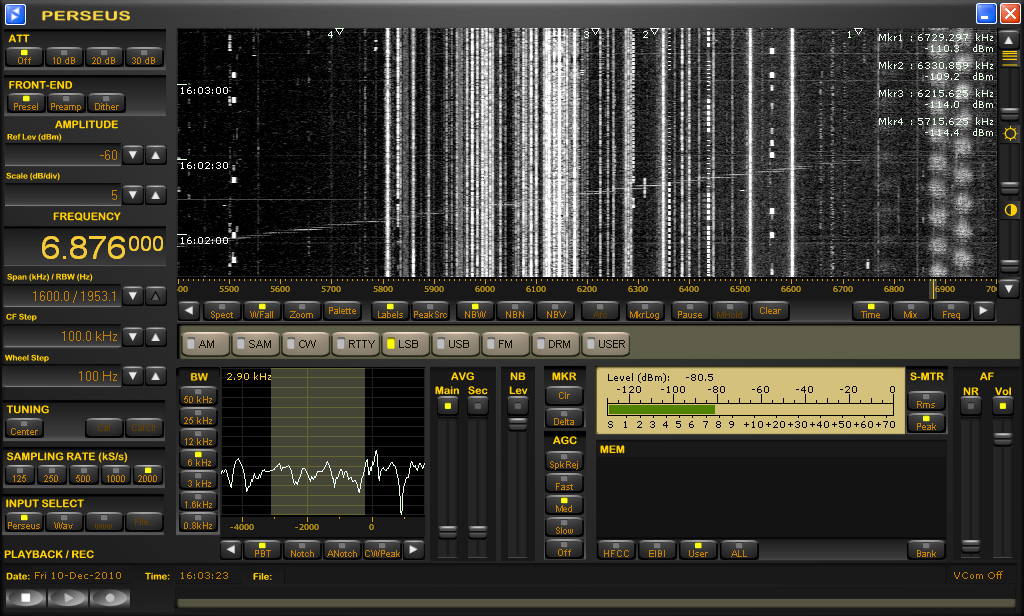Click waterfall scroll down arrow at bottom right
The height and width of the screenshot is (616, 1024).
tap(1009, 288)
